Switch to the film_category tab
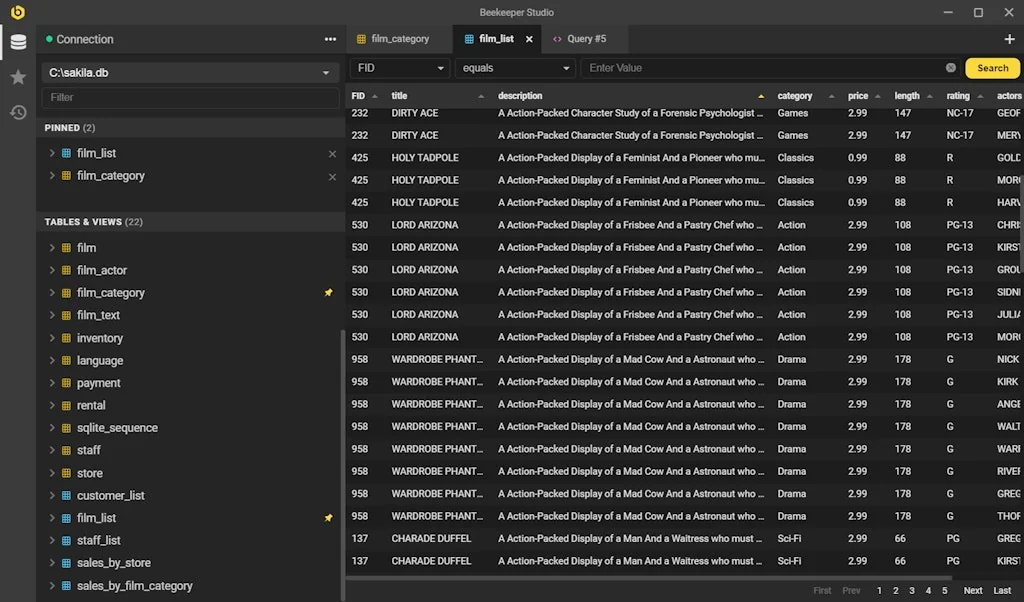Viewport: 1024px width, 602px height. click(x=398, y=38)
